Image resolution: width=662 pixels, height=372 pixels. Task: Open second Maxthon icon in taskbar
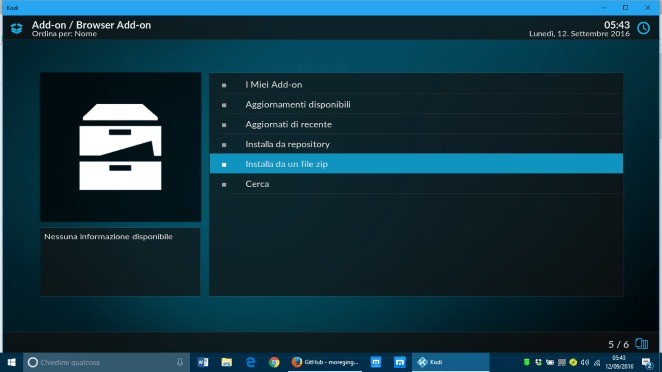[399, 362]
